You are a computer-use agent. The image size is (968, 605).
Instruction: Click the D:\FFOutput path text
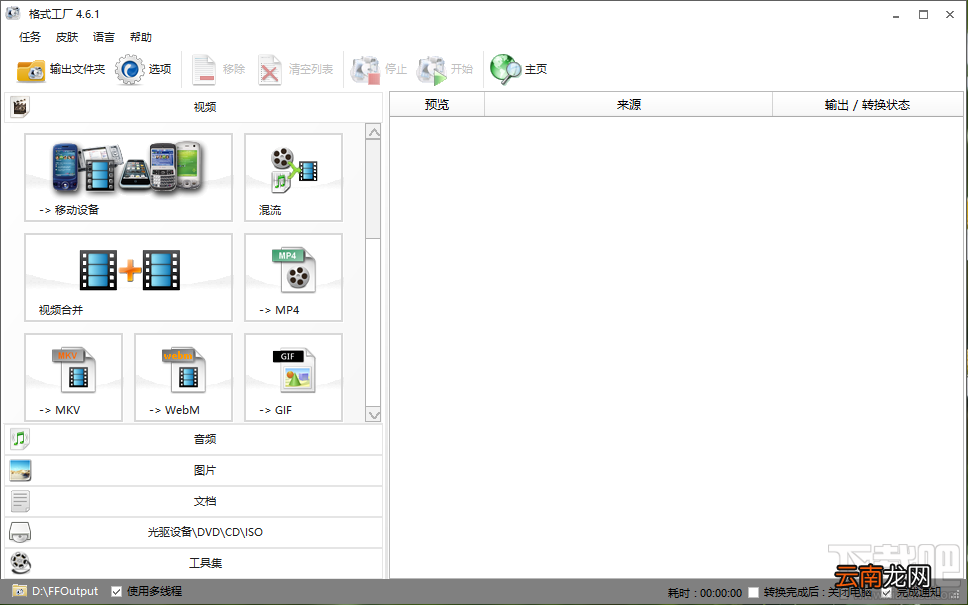[65, 591]
